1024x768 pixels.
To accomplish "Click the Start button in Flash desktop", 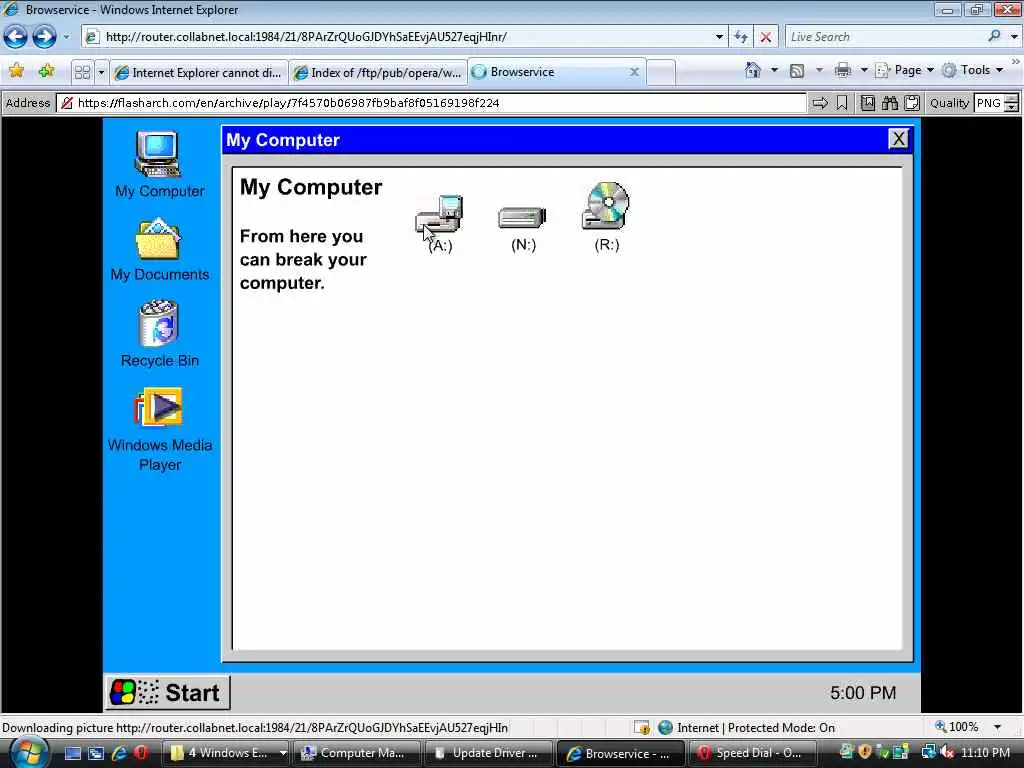I will [x=167, y=692].
